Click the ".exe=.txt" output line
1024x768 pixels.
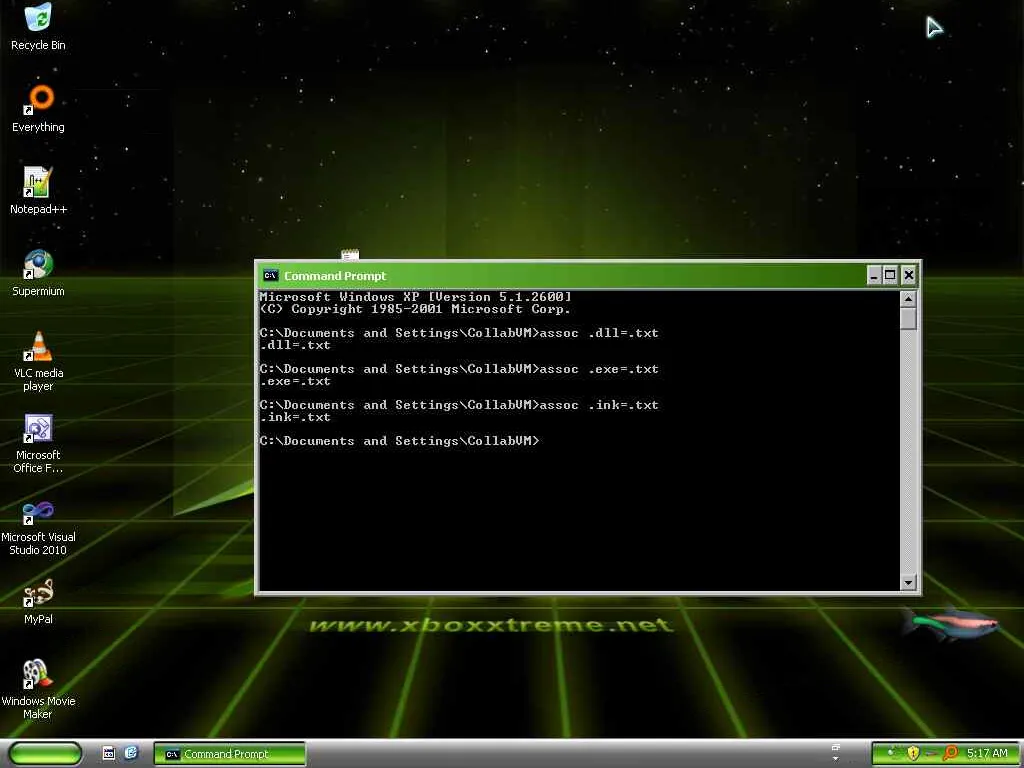pos(295,381)
